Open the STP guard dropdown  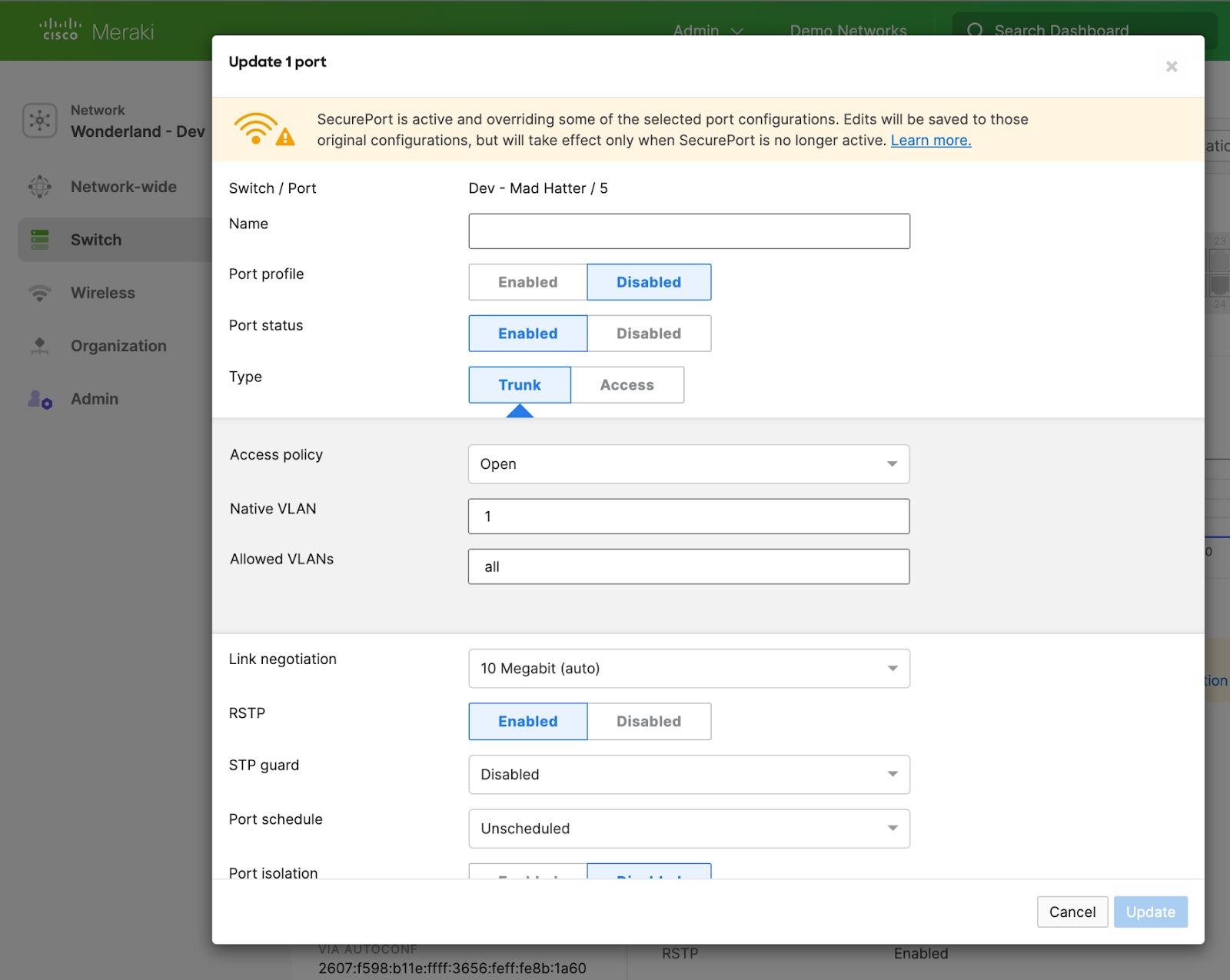(688, 774)
